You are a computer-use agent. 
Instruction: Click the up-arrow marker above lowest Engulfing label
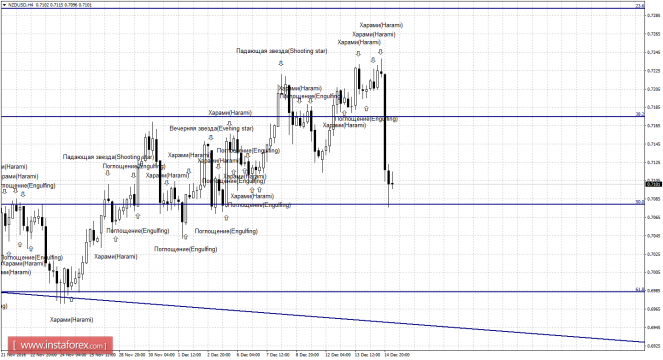coord(185,236)
